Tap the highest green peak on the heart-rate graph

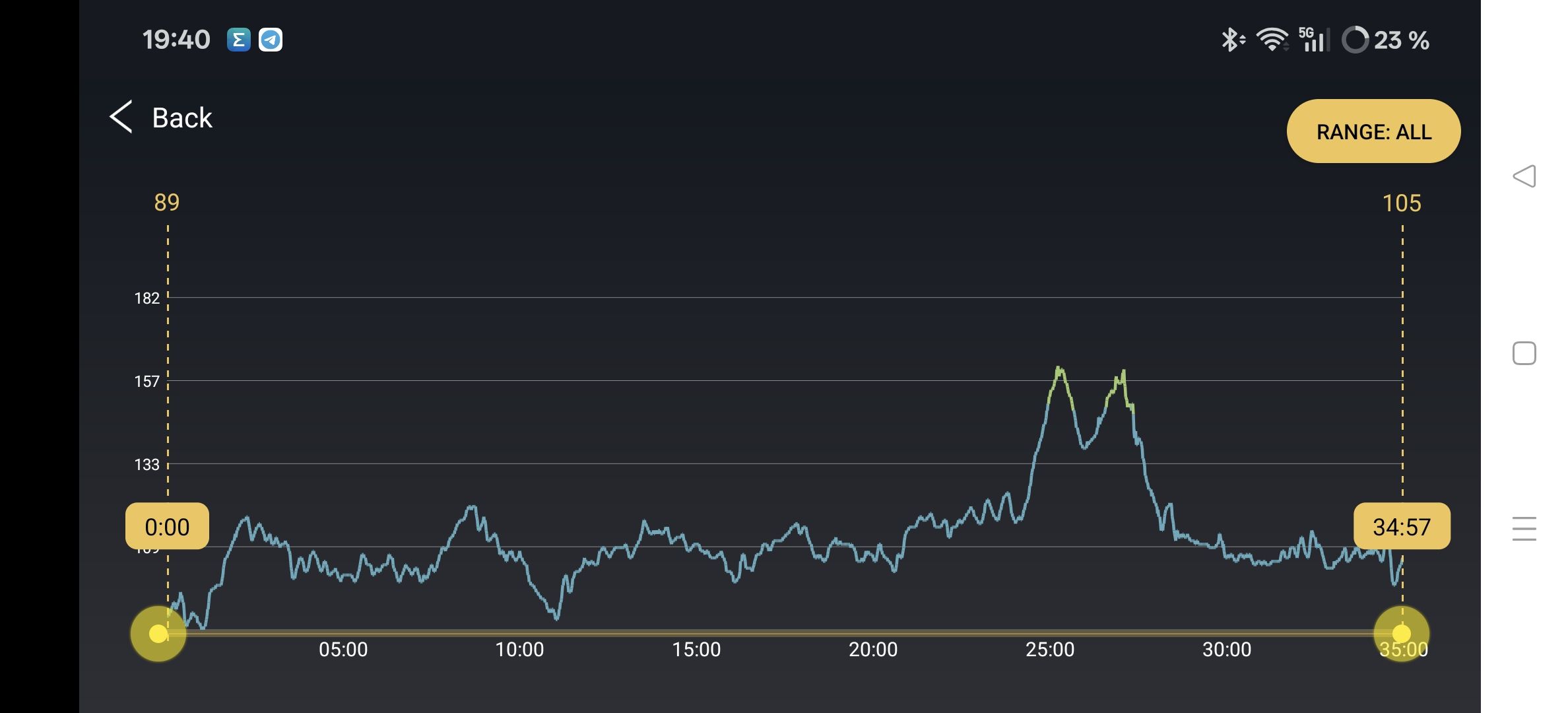pyautogui.click(x=1059, y=368)
